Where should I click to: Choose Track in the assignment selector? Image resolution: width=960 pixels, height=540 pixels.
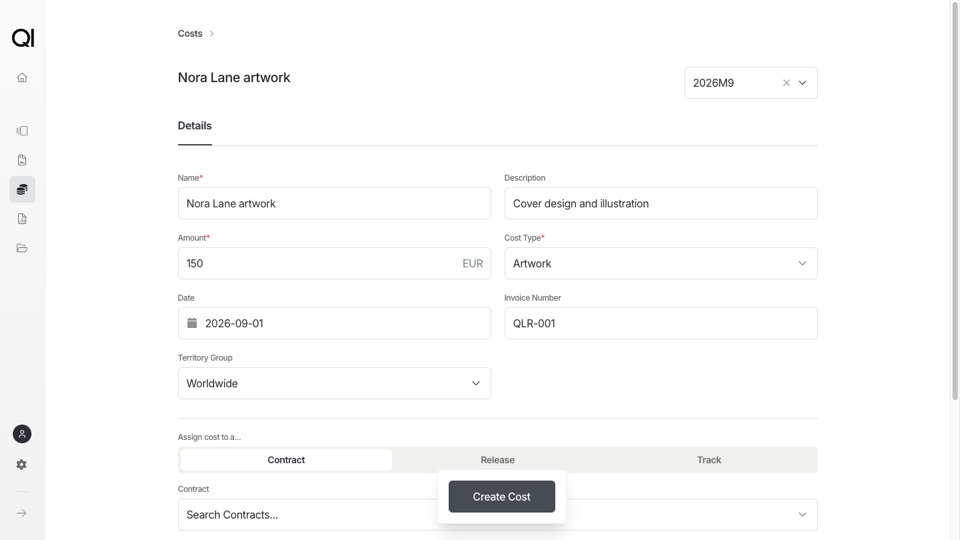709,460
